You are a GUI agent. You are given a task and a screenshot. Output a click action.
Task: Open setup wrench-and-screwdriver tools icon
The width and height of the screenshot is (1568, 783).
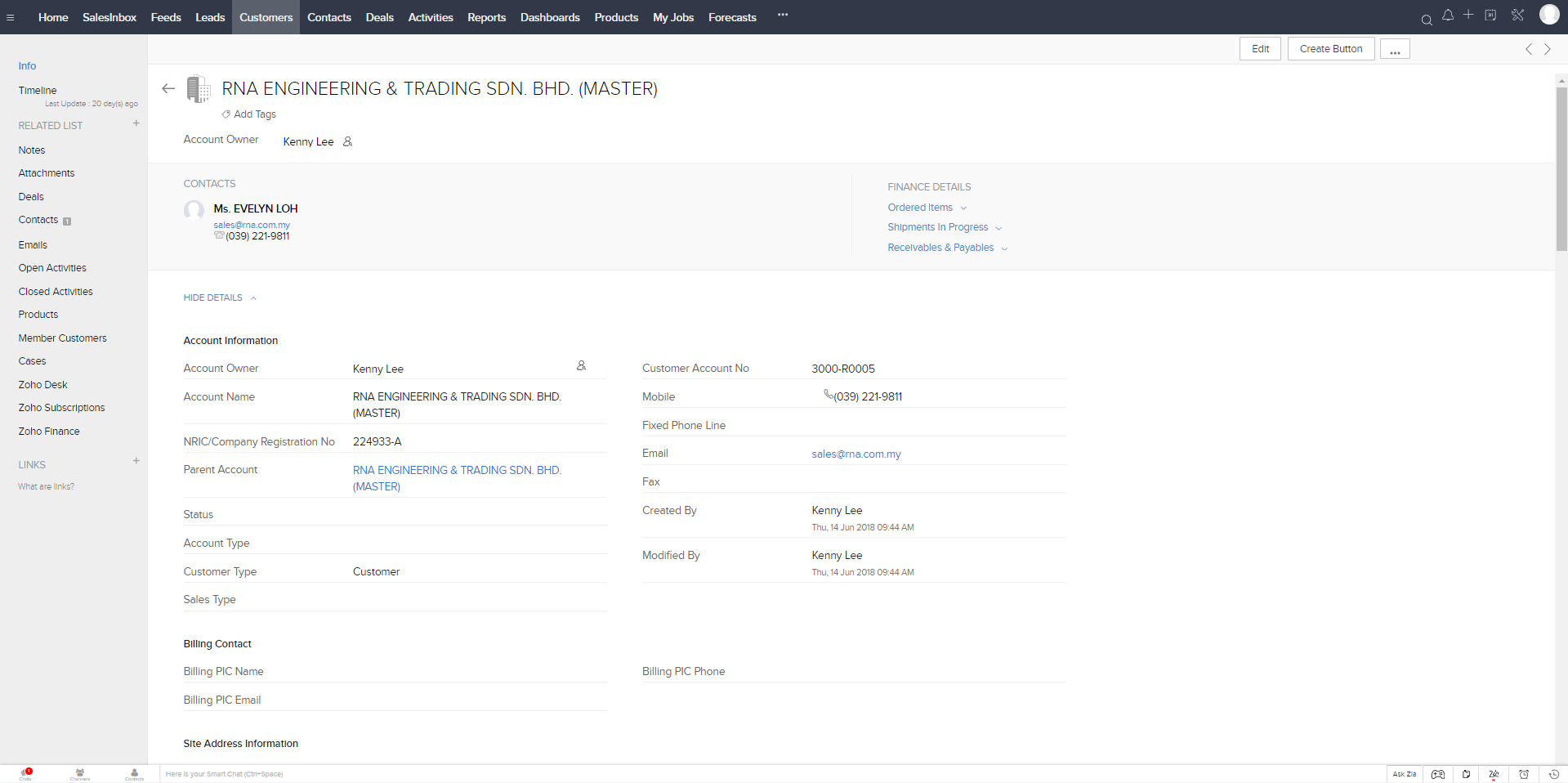click(1517, 16)
